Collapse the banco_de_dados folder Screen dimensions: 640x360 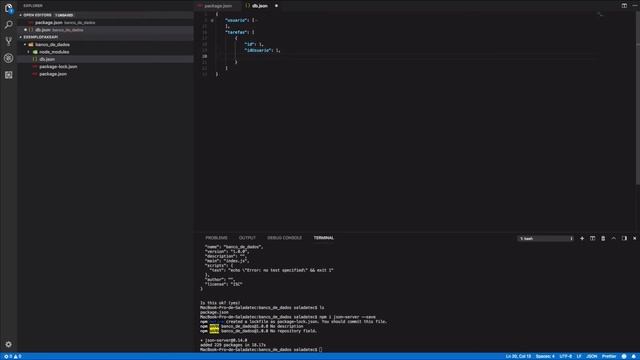[x=25, y=44]
